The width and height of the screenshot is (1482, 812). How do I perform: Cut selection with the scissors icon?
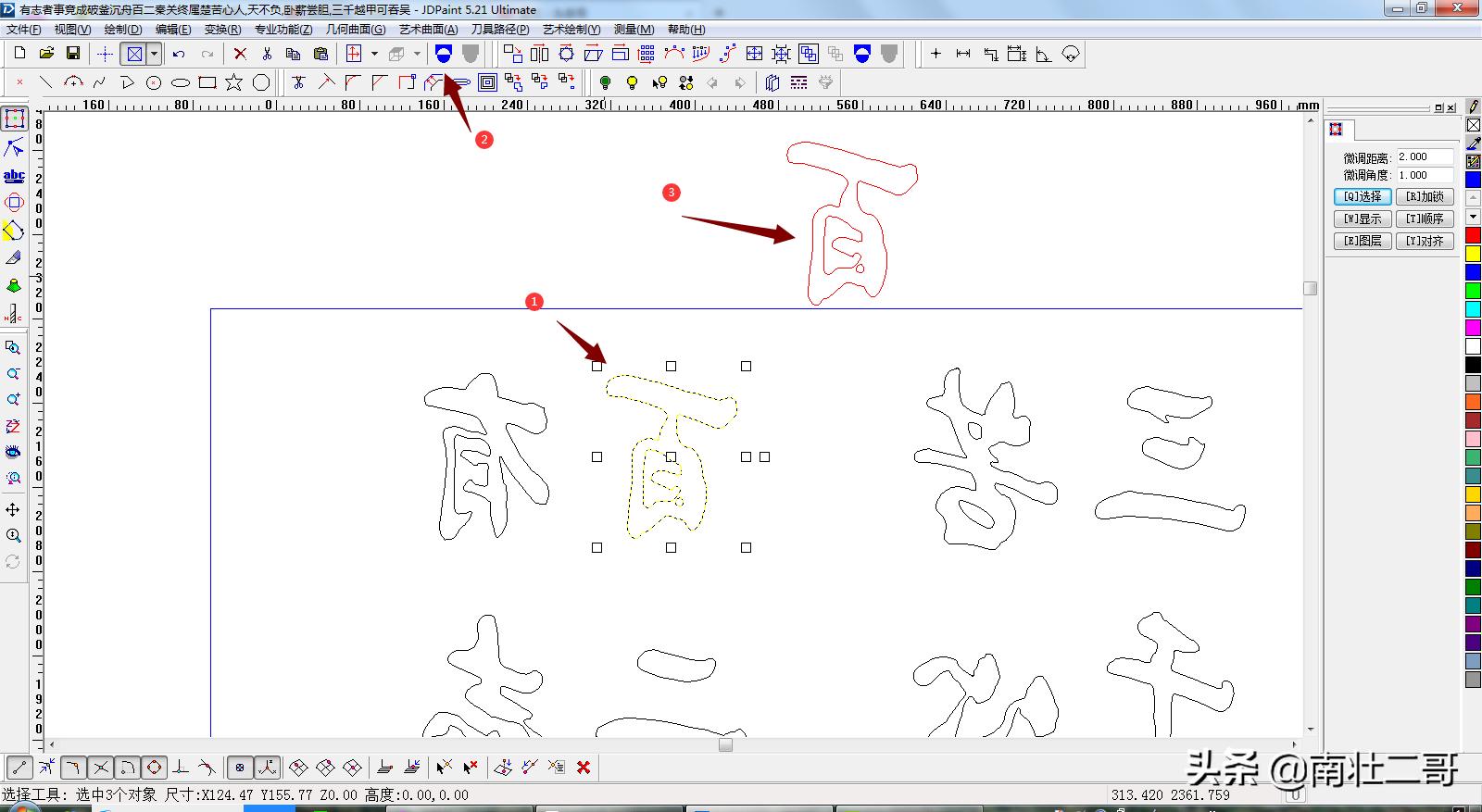pyautogui.click(x=267, y=54)
